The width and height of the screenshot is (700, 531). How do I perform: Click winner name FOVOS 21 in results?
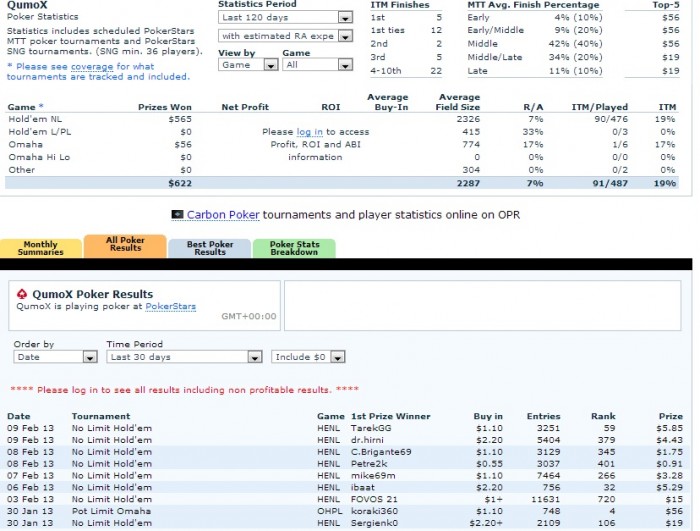point(374,499)
